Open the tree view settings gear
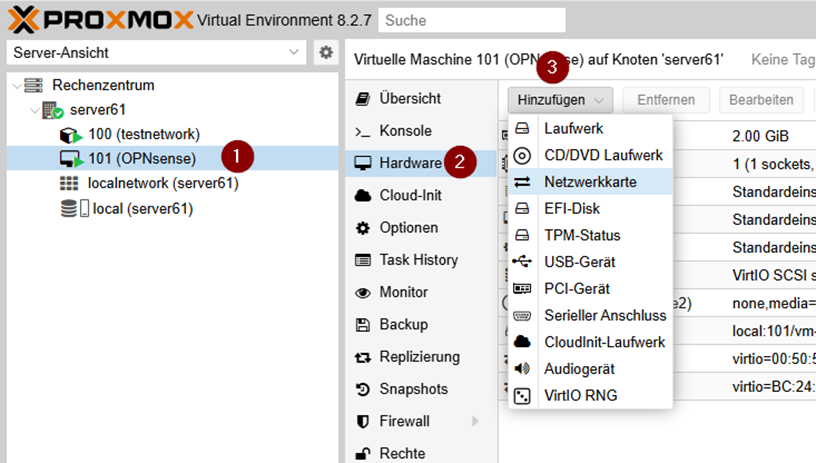The width and height of the screenshot is (816, 463). click(326, 53)
